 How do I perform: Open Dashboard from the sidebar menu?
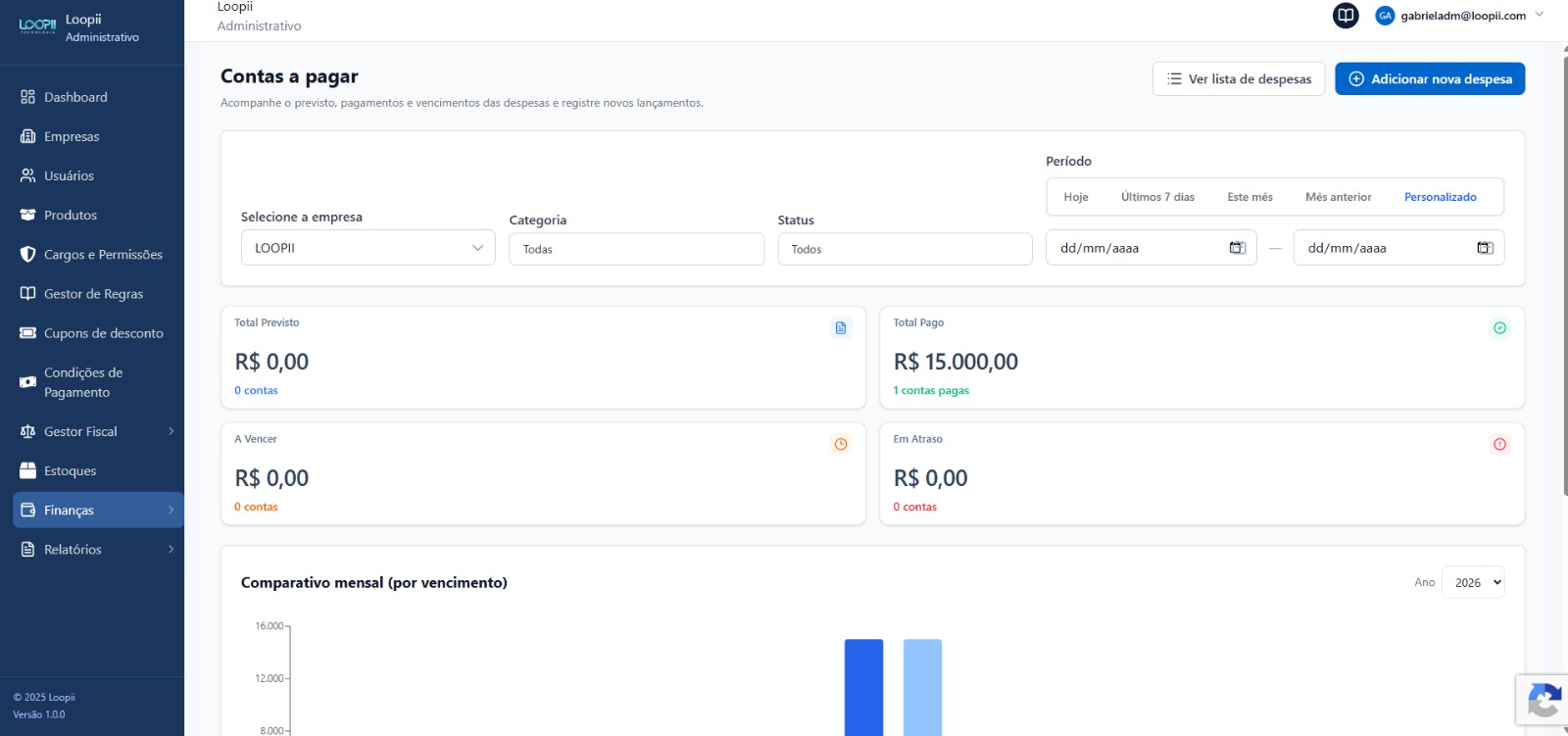point(98,97)
